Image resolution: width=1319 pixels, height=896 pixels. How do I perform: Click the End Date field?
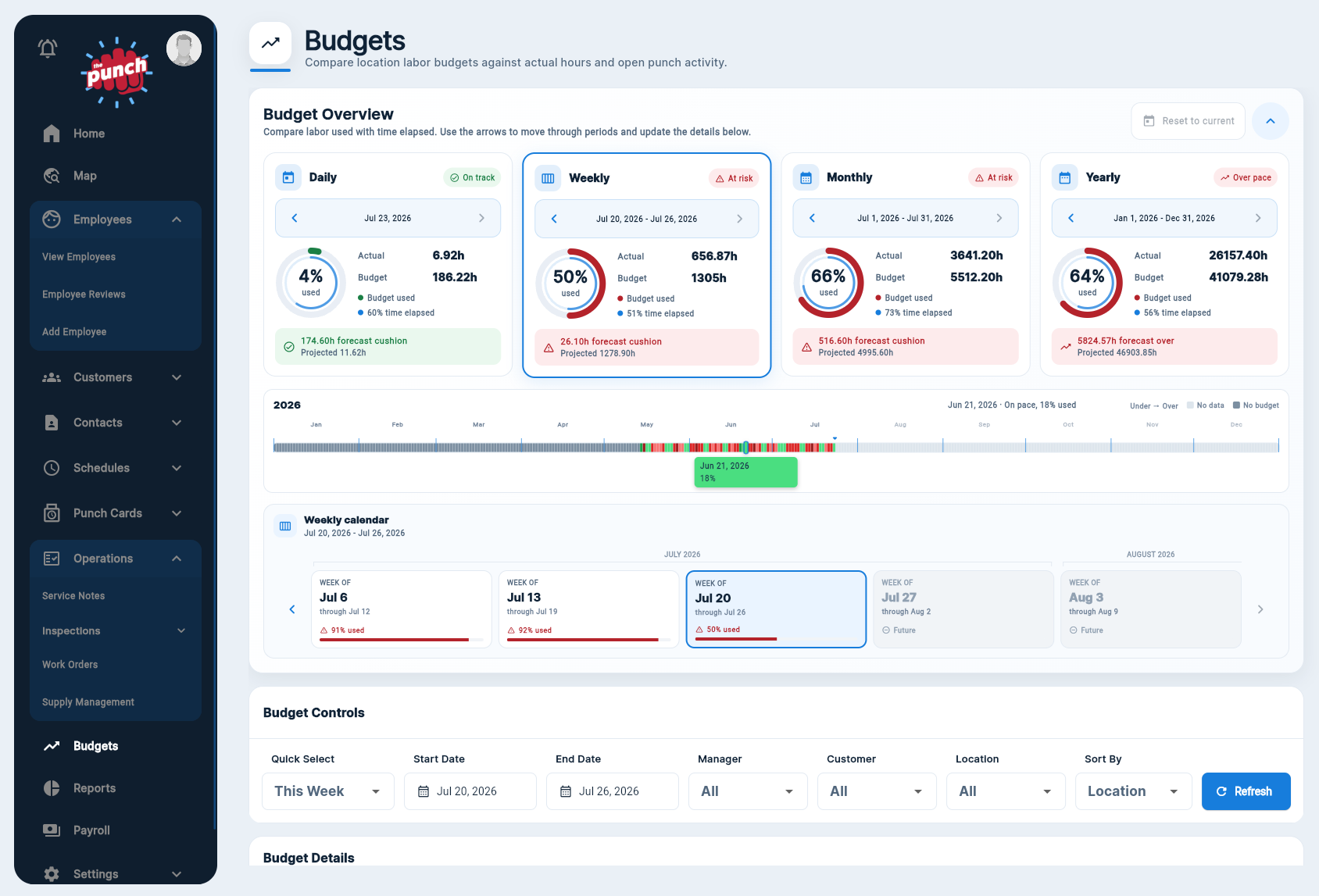click(x=613, y=791)
